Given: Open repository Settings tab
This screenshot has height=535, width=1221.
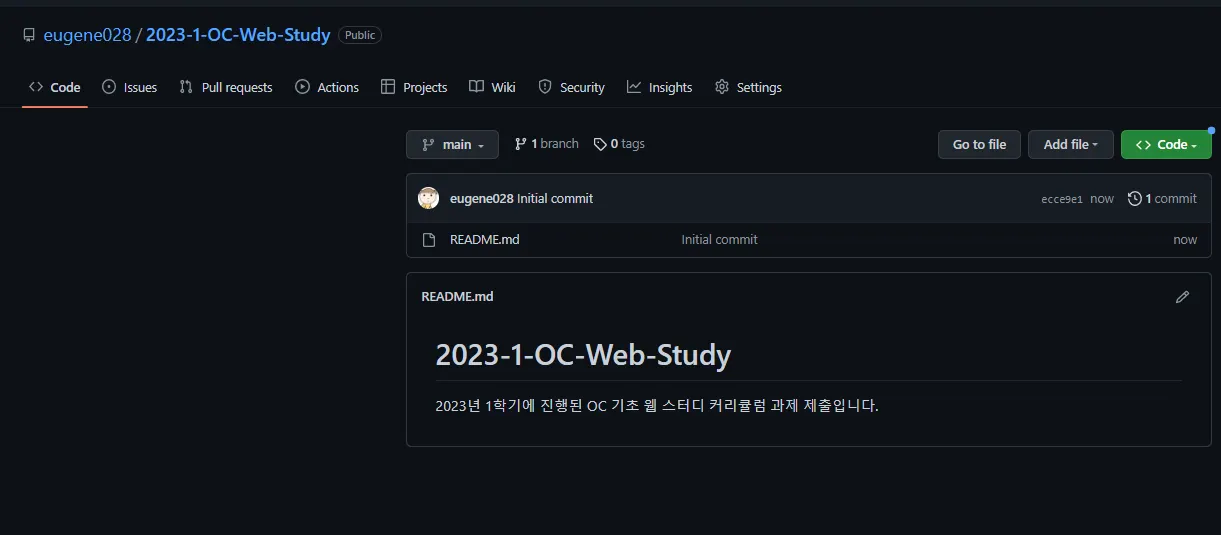Looking at the screenshot, I should coord(748,87).
